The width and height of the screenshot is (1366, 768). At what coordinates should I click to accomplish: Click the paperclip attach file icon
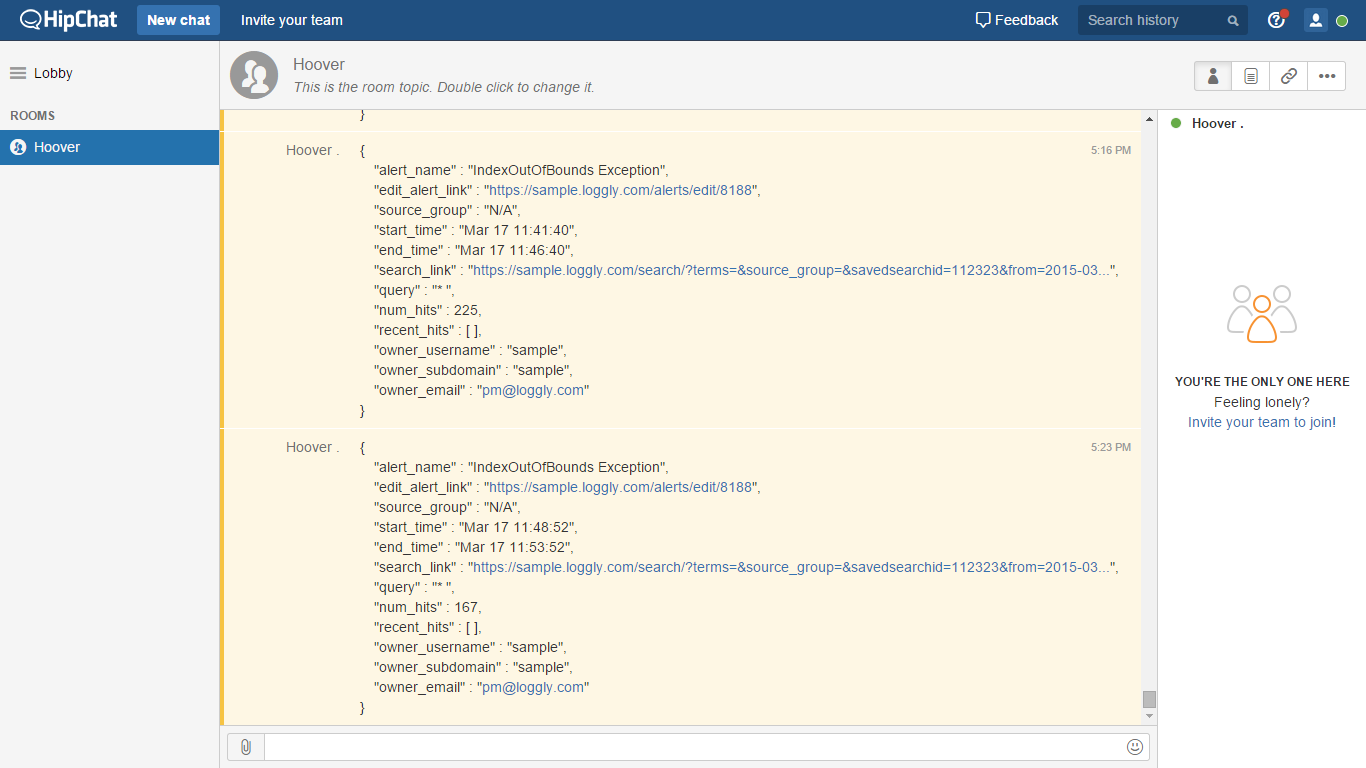click(246, 747)
